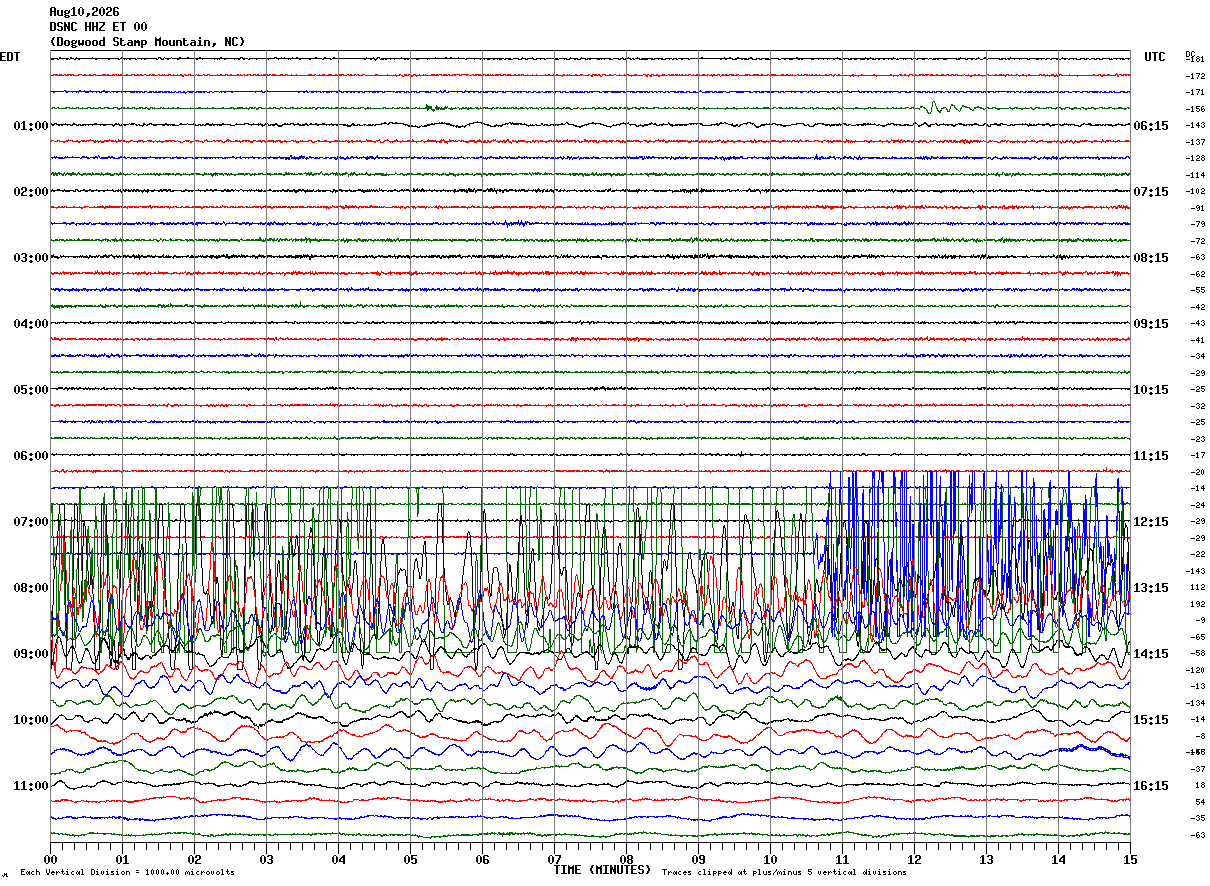Select the 10:00 EDT row label
Image resolution: width=1210 pixels, height=886 pixels.
pos(31,720)
